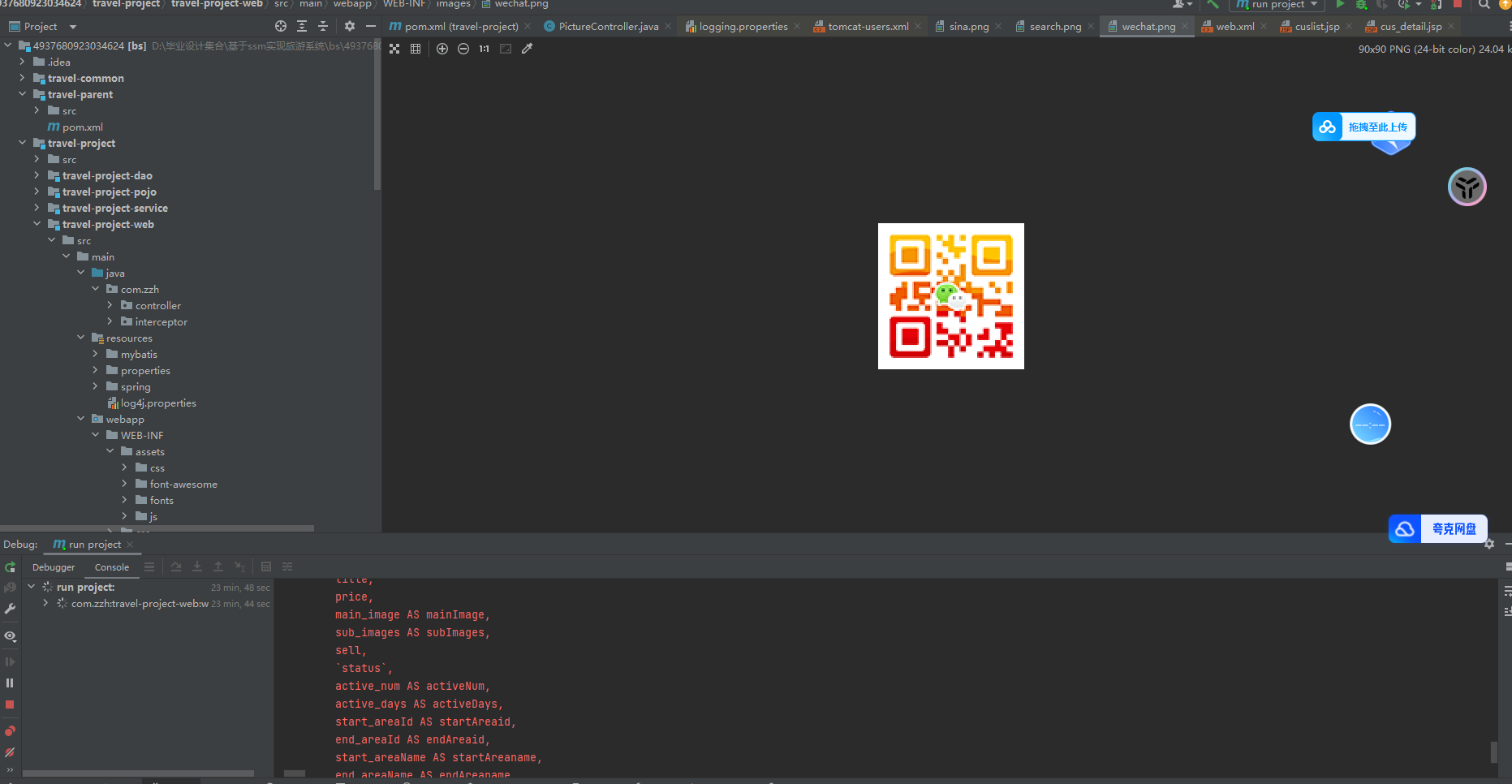Click the Search Everywhere magnifier
Viewport: 1512px width, 784px height.
tap(1484, 4)
